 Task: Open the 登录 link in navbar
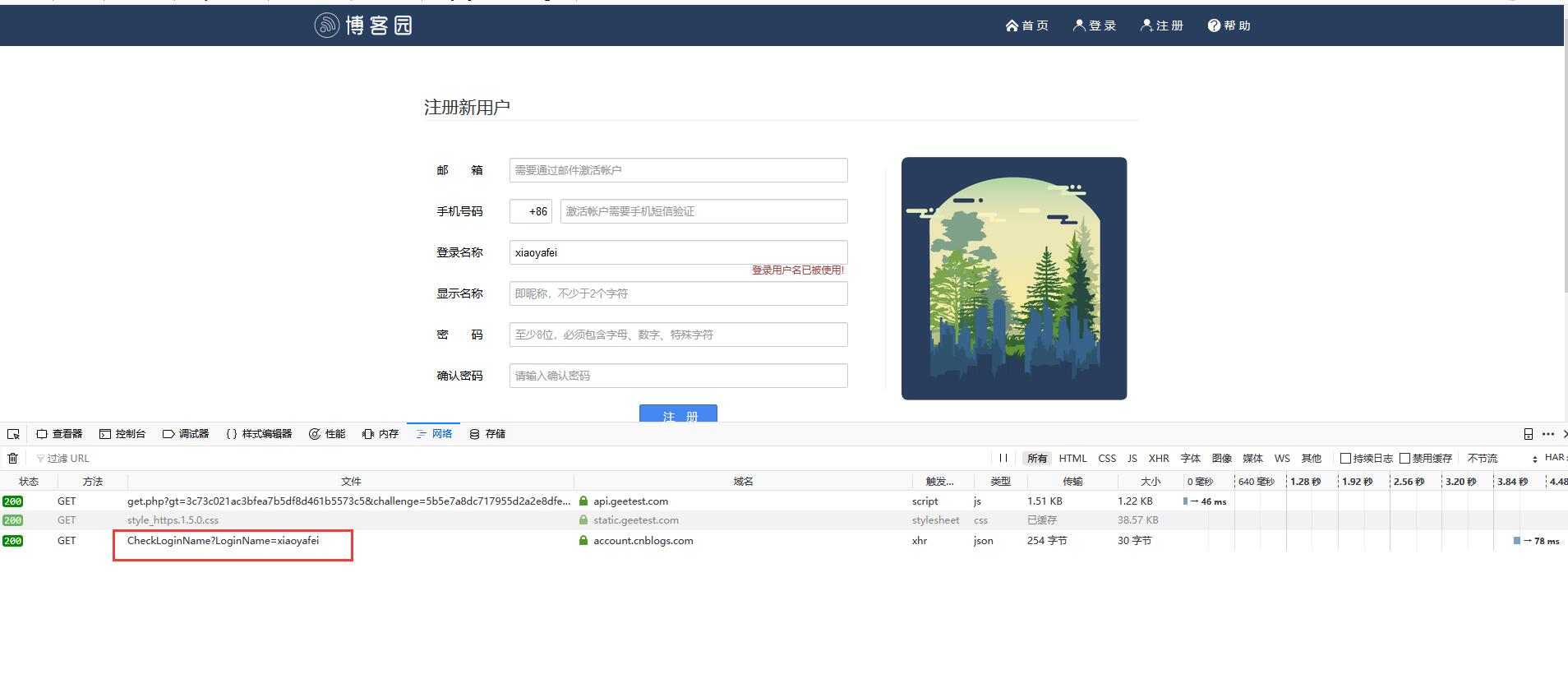coord(1094,25)
